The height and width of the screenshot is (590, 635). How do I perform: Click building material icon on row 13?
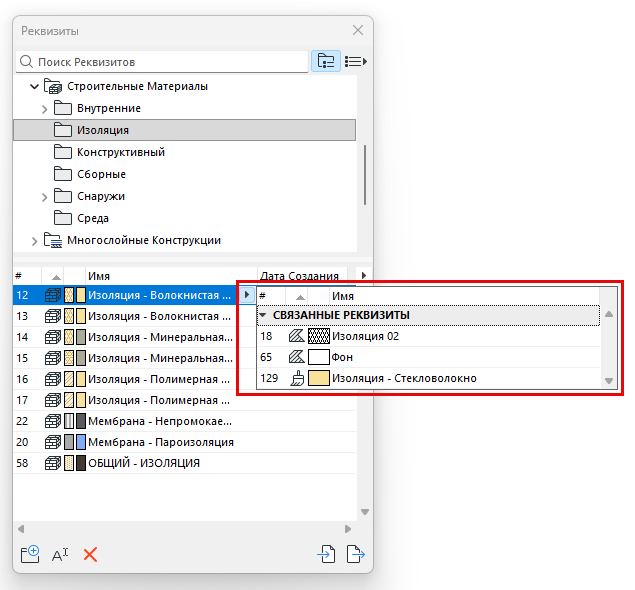53,316
